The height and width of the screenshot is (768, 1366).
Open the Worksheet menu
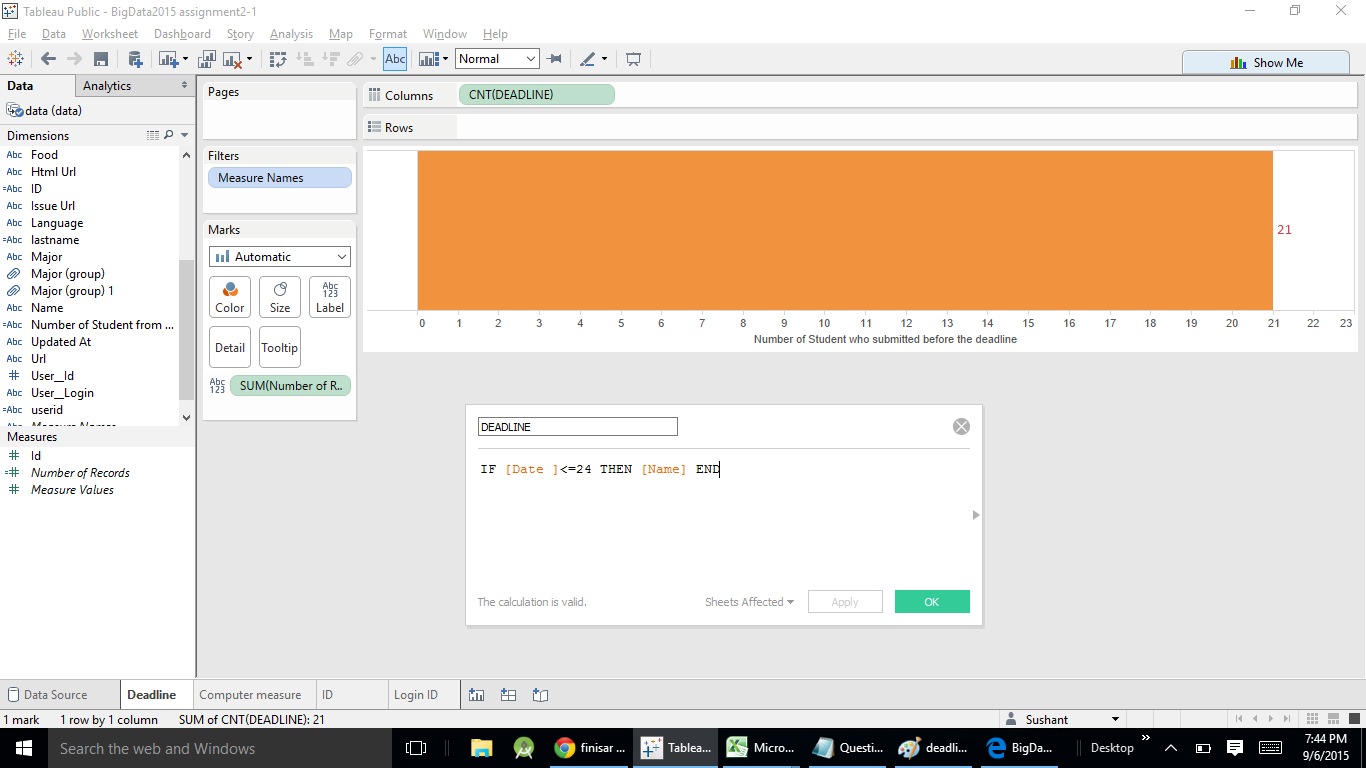click(110, 34)
